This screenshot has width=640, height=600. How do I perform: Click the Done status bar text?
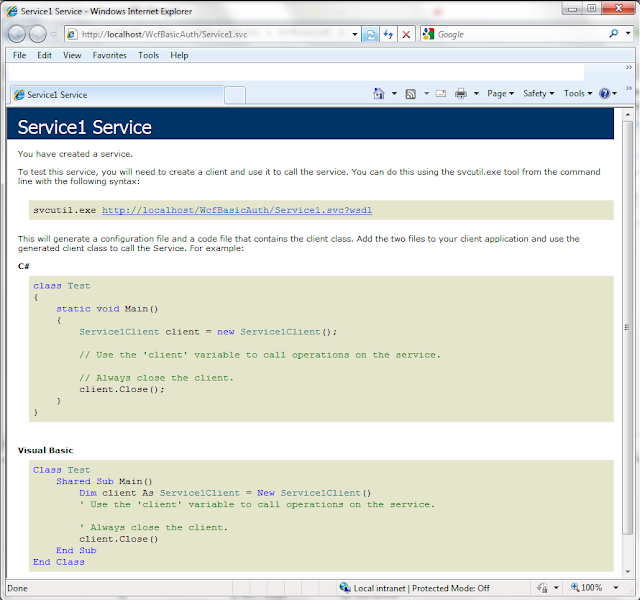17,588
